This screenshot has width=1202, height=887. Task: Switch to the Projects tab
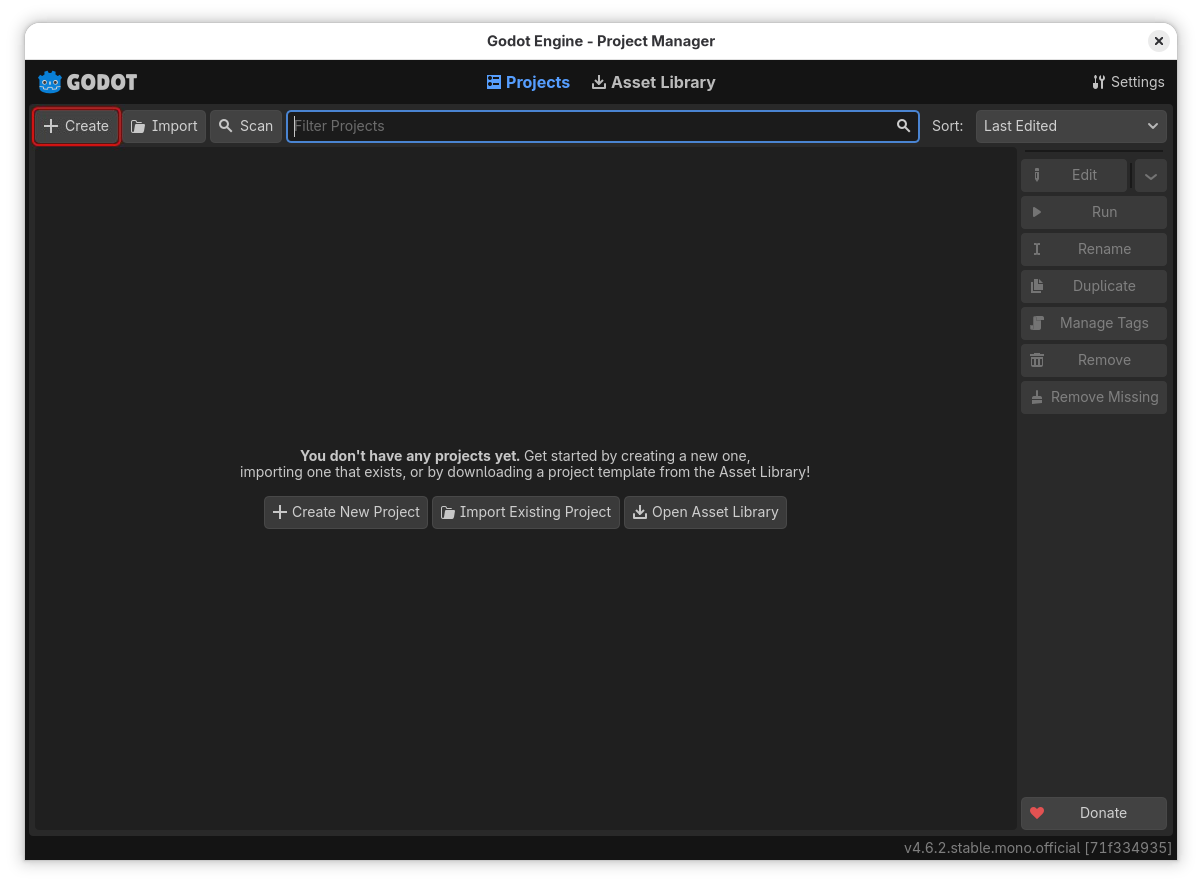point(528,82)
